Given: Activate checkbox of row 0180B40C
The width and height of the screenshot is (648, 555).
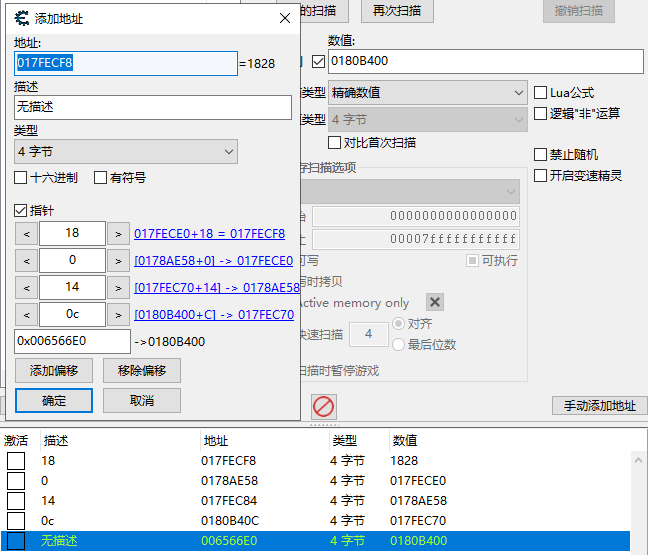Looking at the screenshot, I should pos(16,520).
